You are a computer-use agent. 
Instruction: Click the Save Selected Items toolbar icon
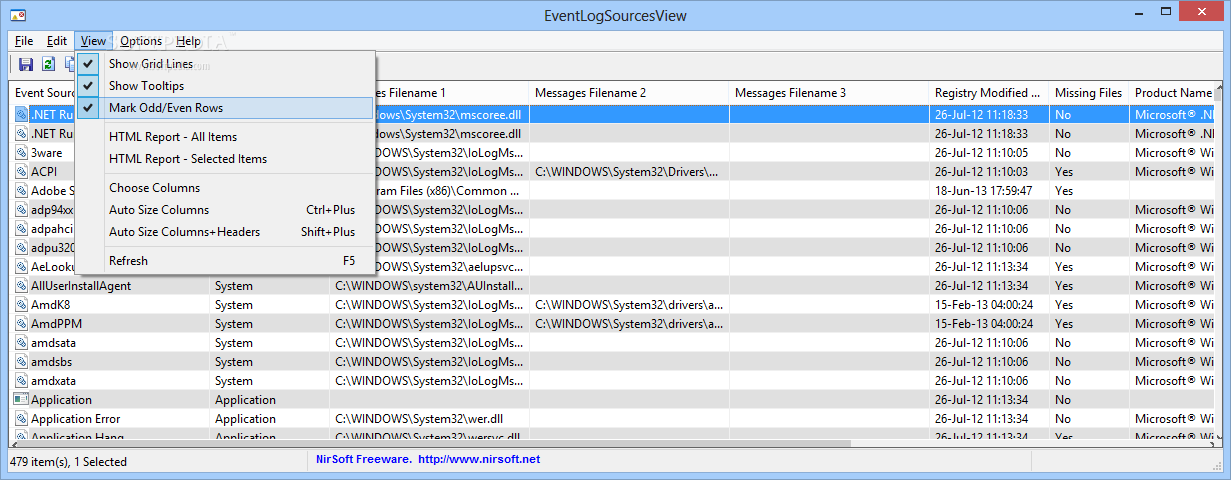[26, 65]
